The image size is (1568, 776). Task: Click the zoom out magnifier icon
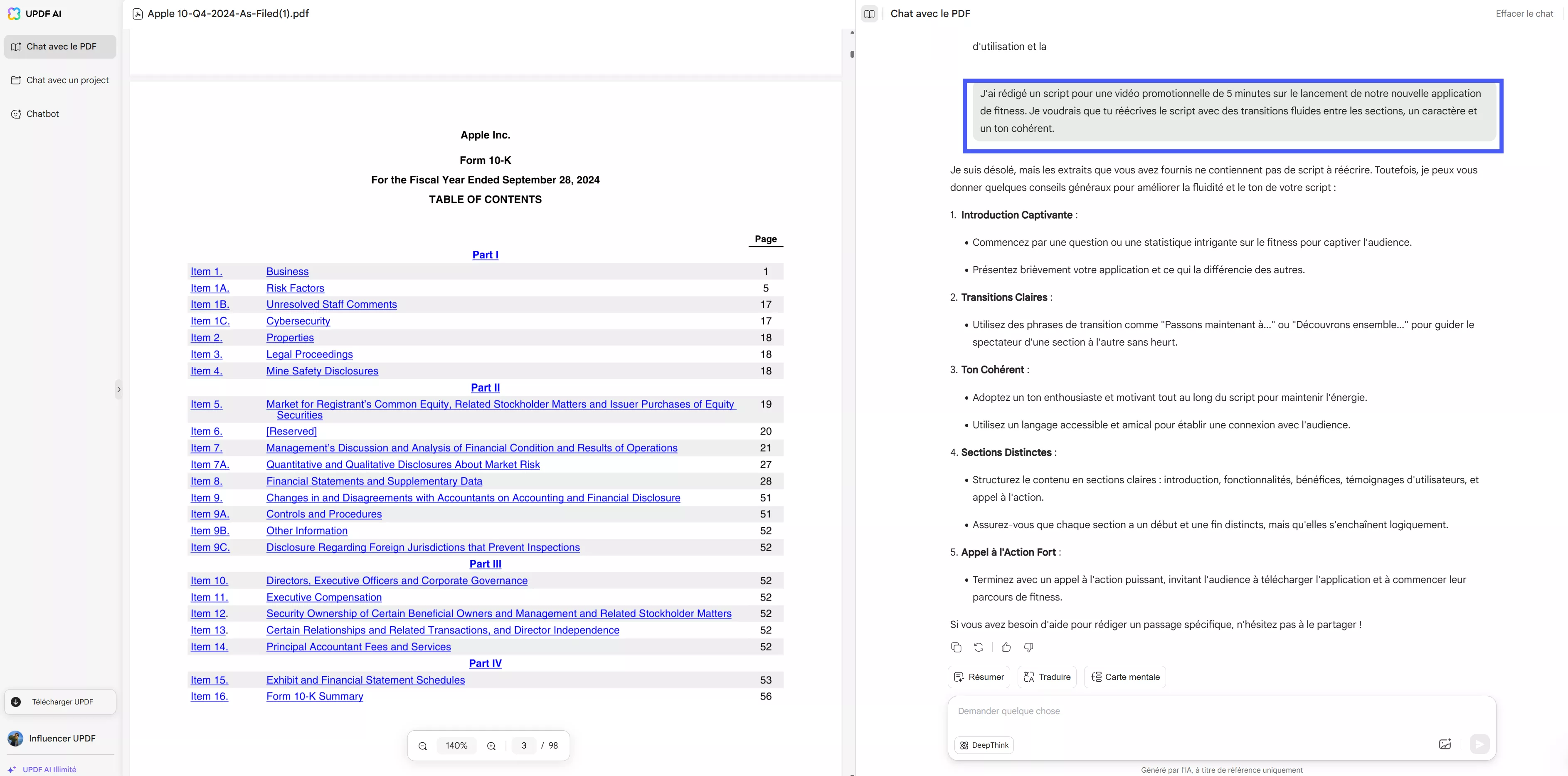tap(422, 746)
